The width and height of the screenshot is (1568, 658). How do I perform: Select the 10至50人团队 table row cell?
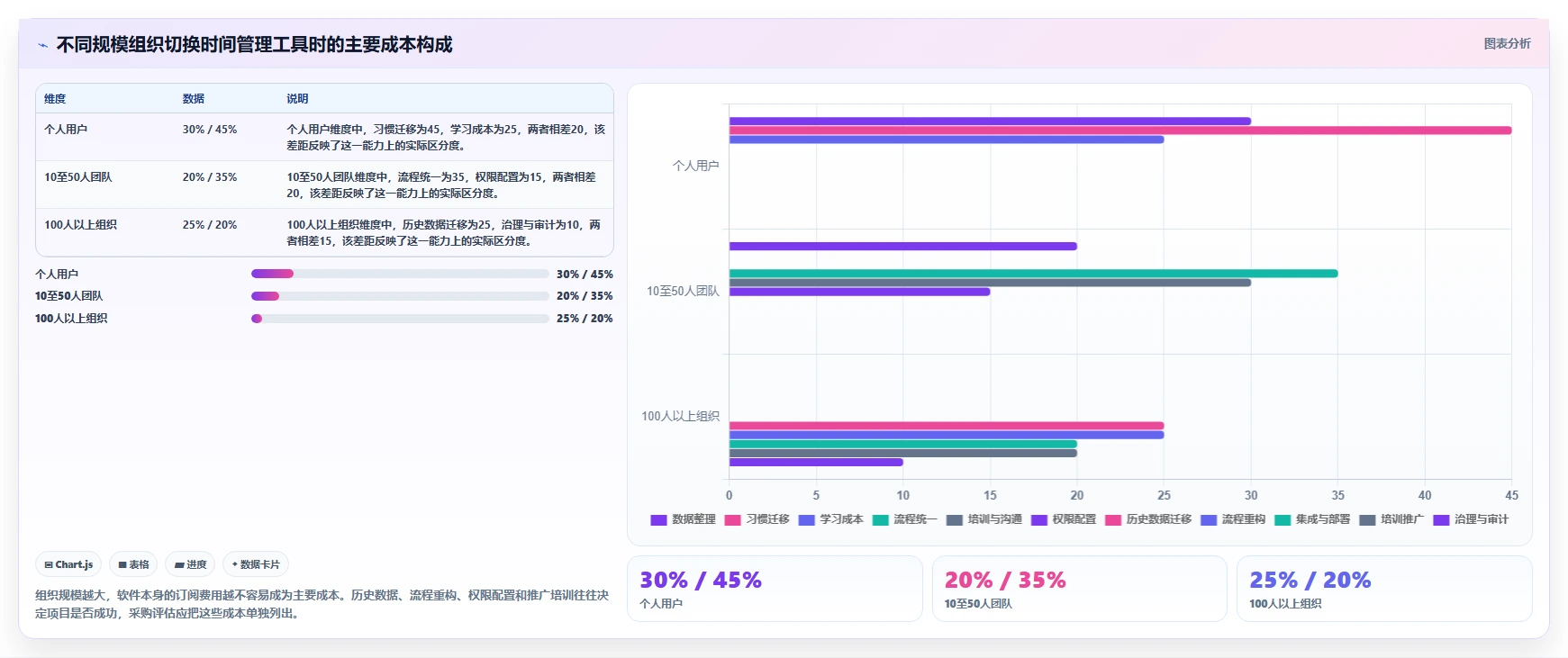(78, 177)
